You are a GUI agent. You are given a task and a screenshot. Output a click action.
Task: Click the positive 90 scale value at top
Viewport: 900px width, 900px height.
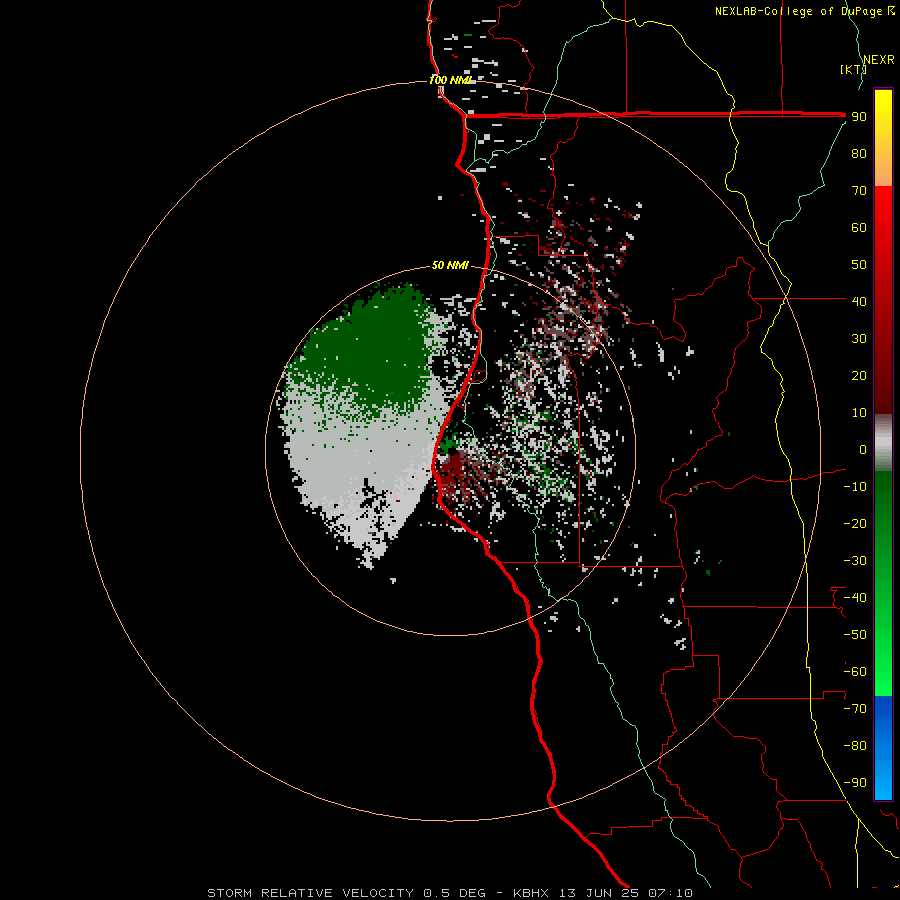(x=859, y=117)
